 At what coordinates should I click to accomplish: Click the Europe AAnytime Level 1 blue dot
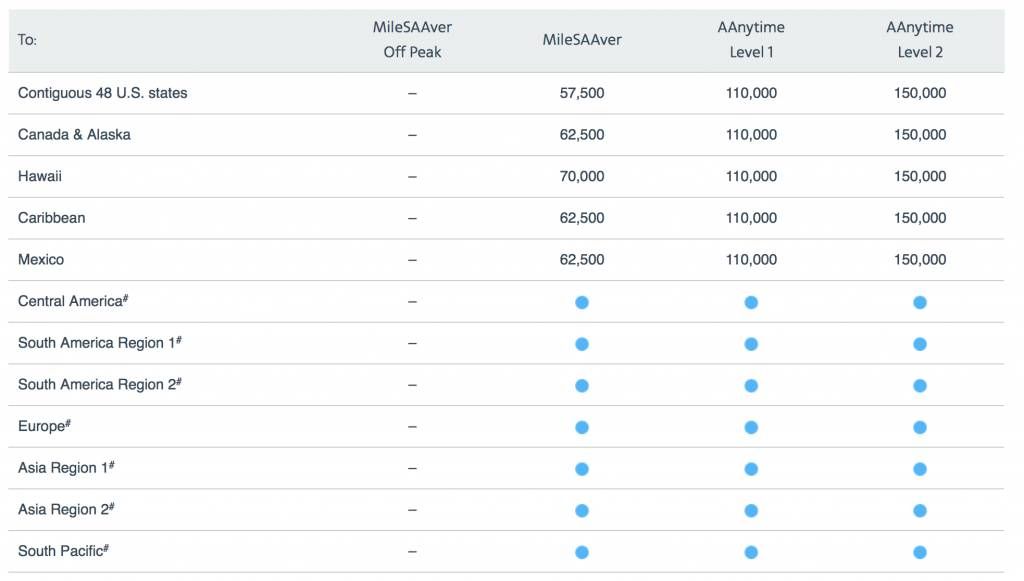click(751, 428)
